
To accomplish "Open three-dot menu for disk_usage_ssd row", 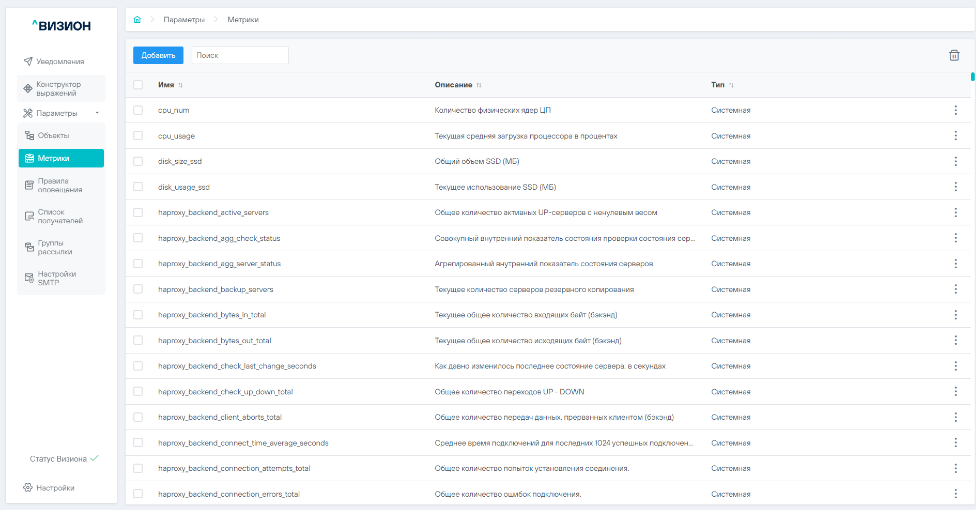I will point(954,187).
